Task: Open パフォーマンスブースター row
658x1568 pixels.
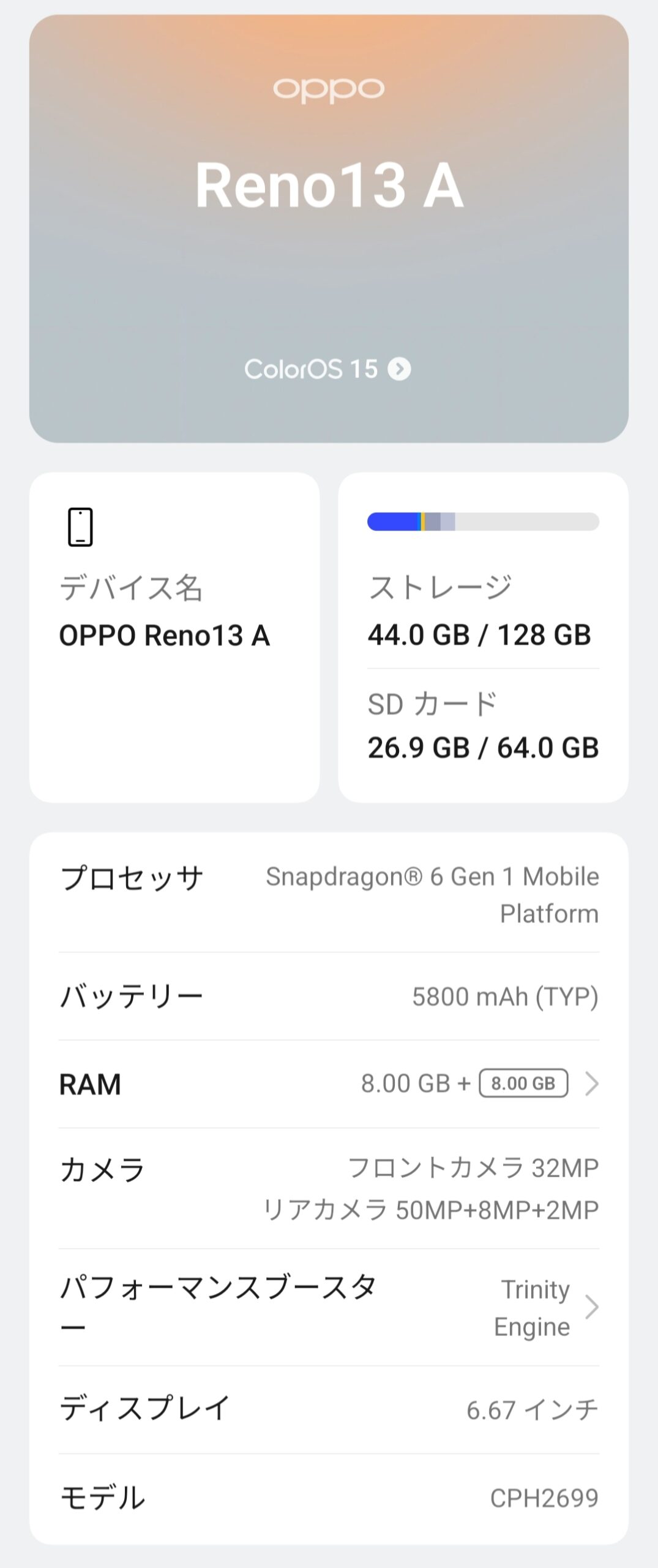Action: click(x=329, y=1307)
